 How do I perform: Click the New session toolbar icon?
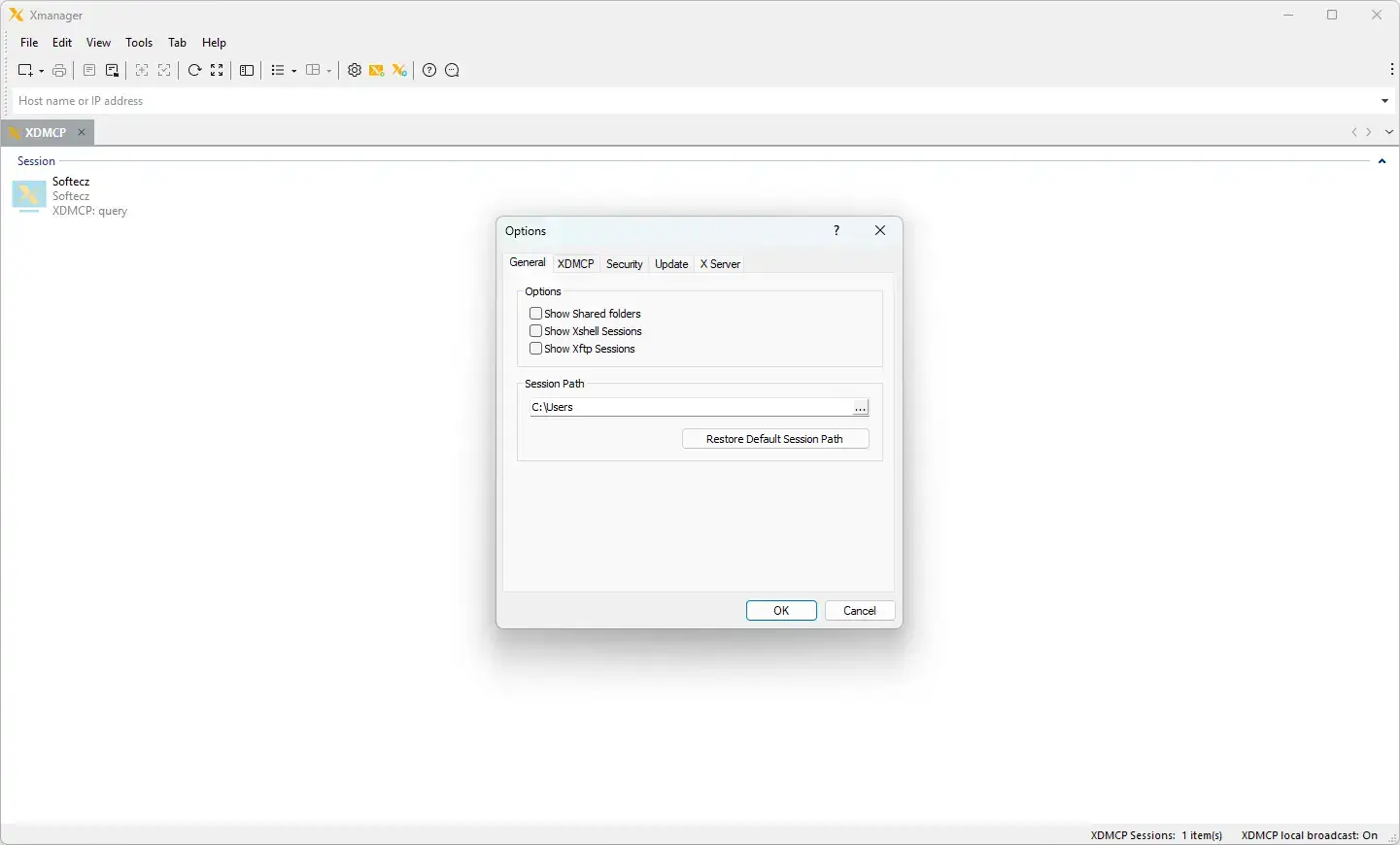pyautogui.click(x=25, y=70)
